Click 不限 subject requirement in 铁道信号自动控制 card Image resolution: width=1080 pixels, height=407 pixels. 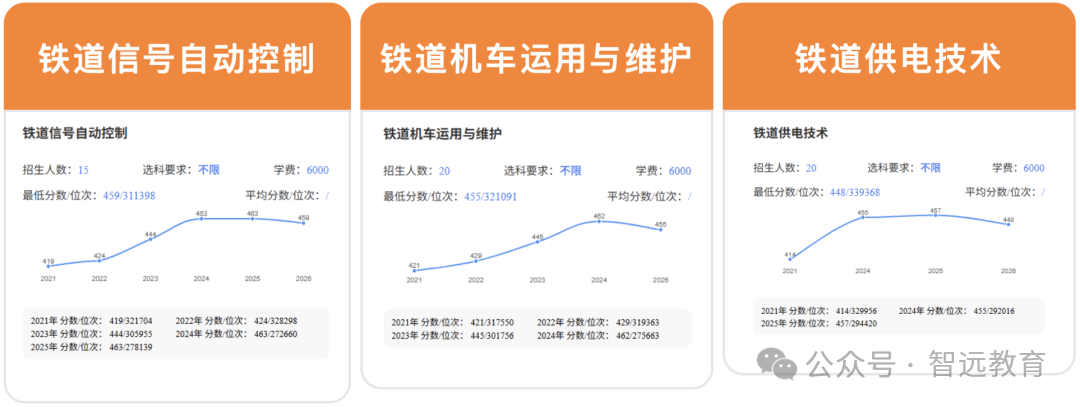[209, 170]
